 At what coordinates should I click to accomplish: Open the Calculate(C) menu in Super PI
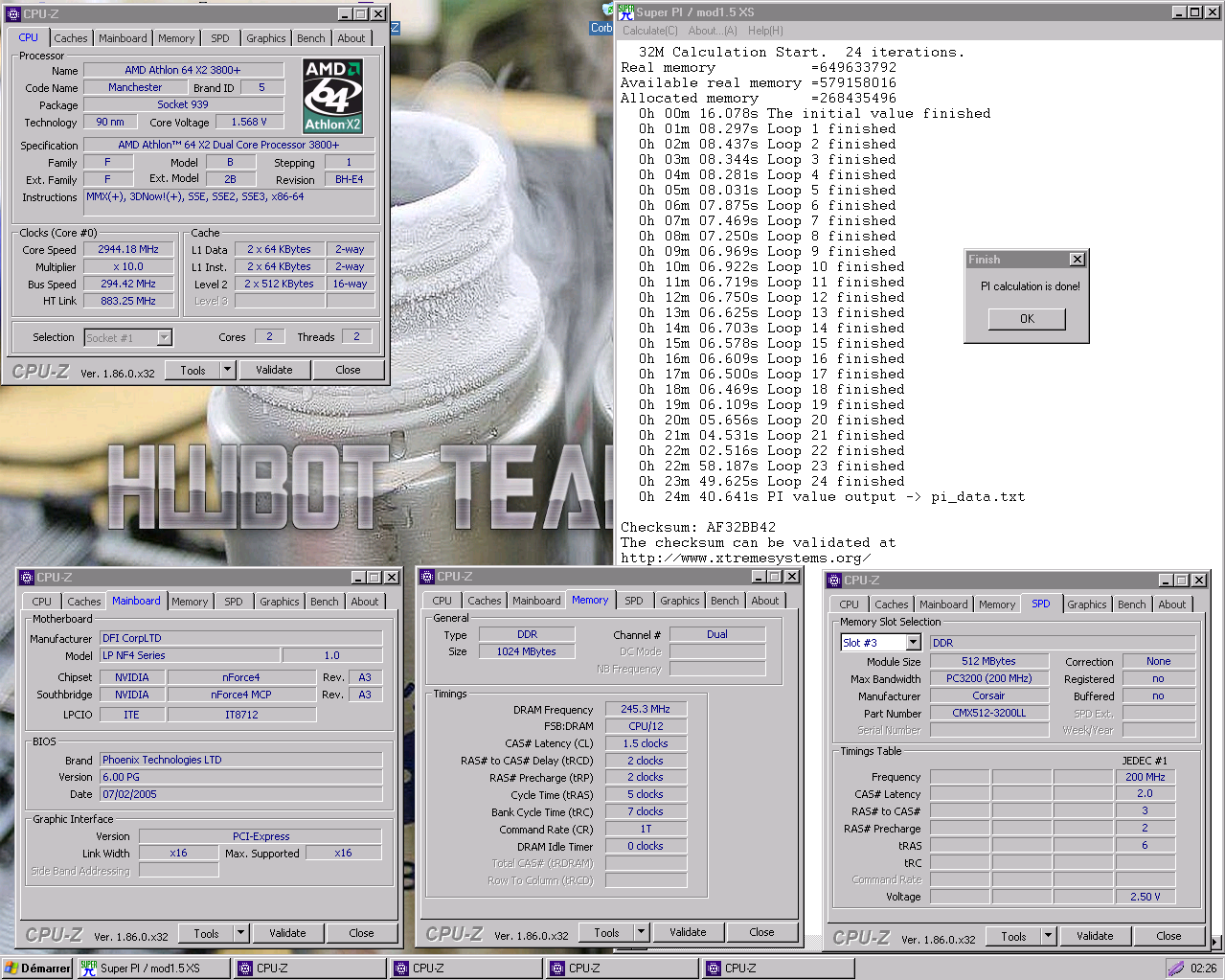pos(650,31)
